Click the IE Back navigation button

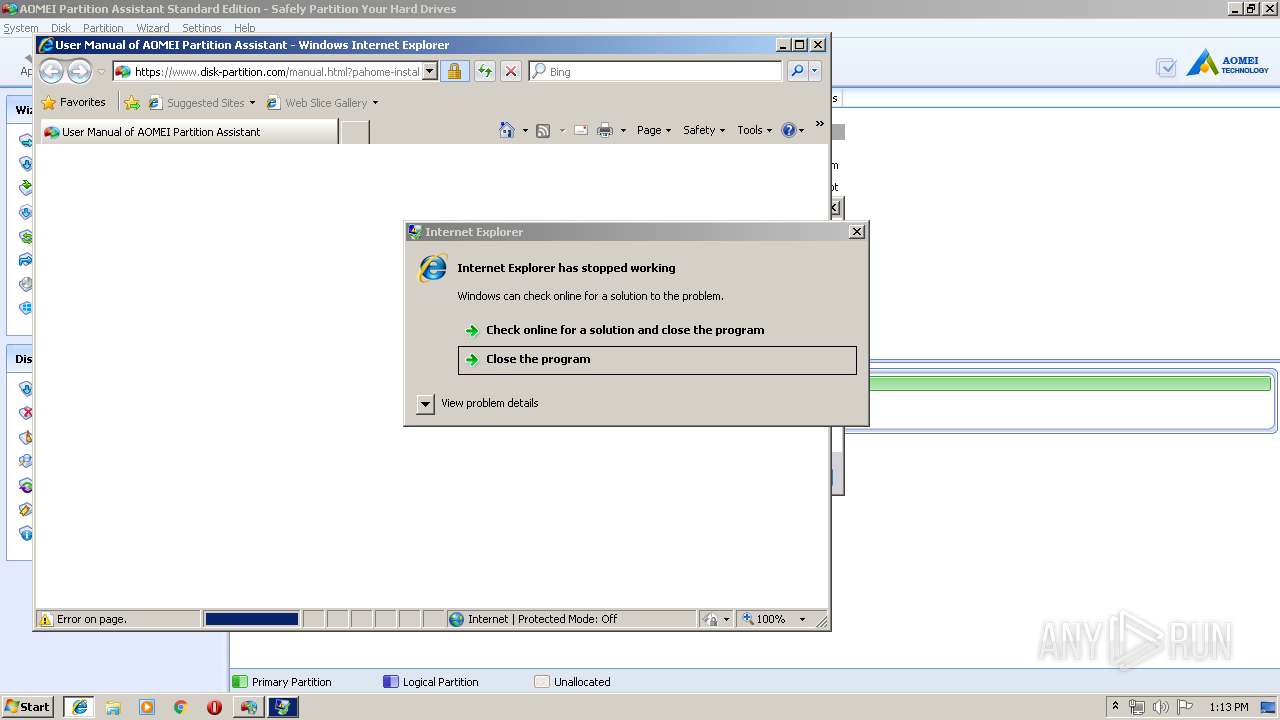(x=51, y=71)
